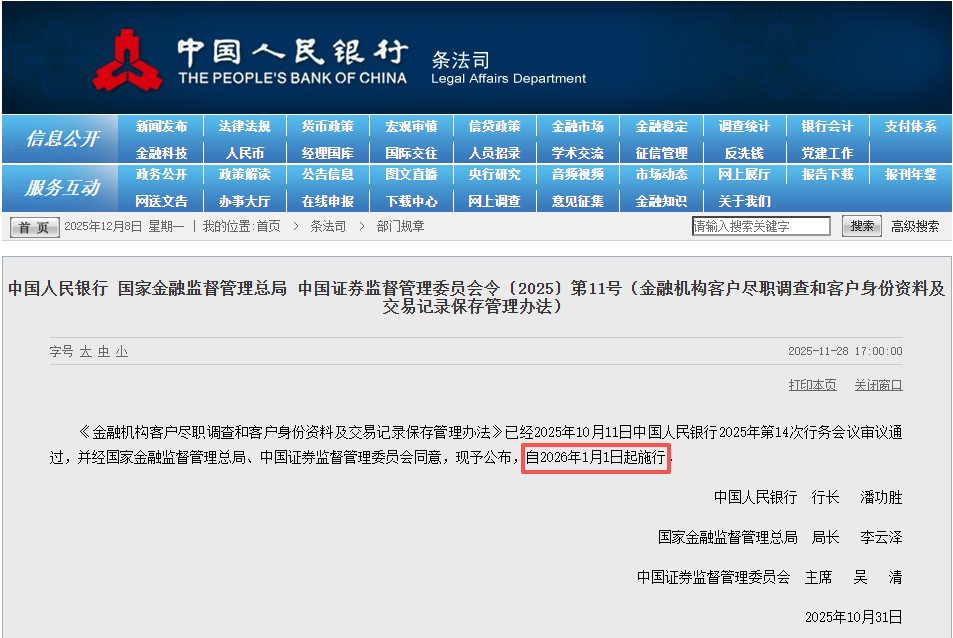This screenshot has width=953, height=638.
Task: Open 高级搜索 advanced search
Action: (x=915, y=226)
